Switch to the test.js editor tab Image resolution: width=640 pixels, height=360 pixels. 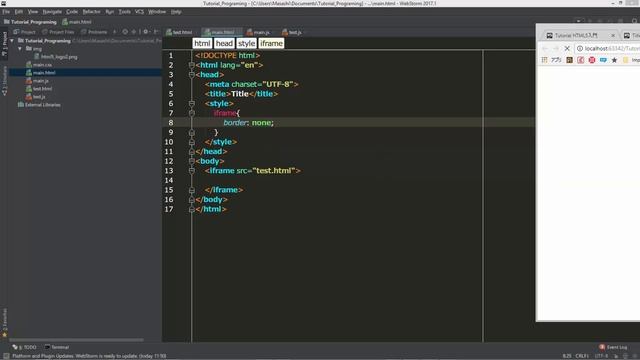point(292,32)
